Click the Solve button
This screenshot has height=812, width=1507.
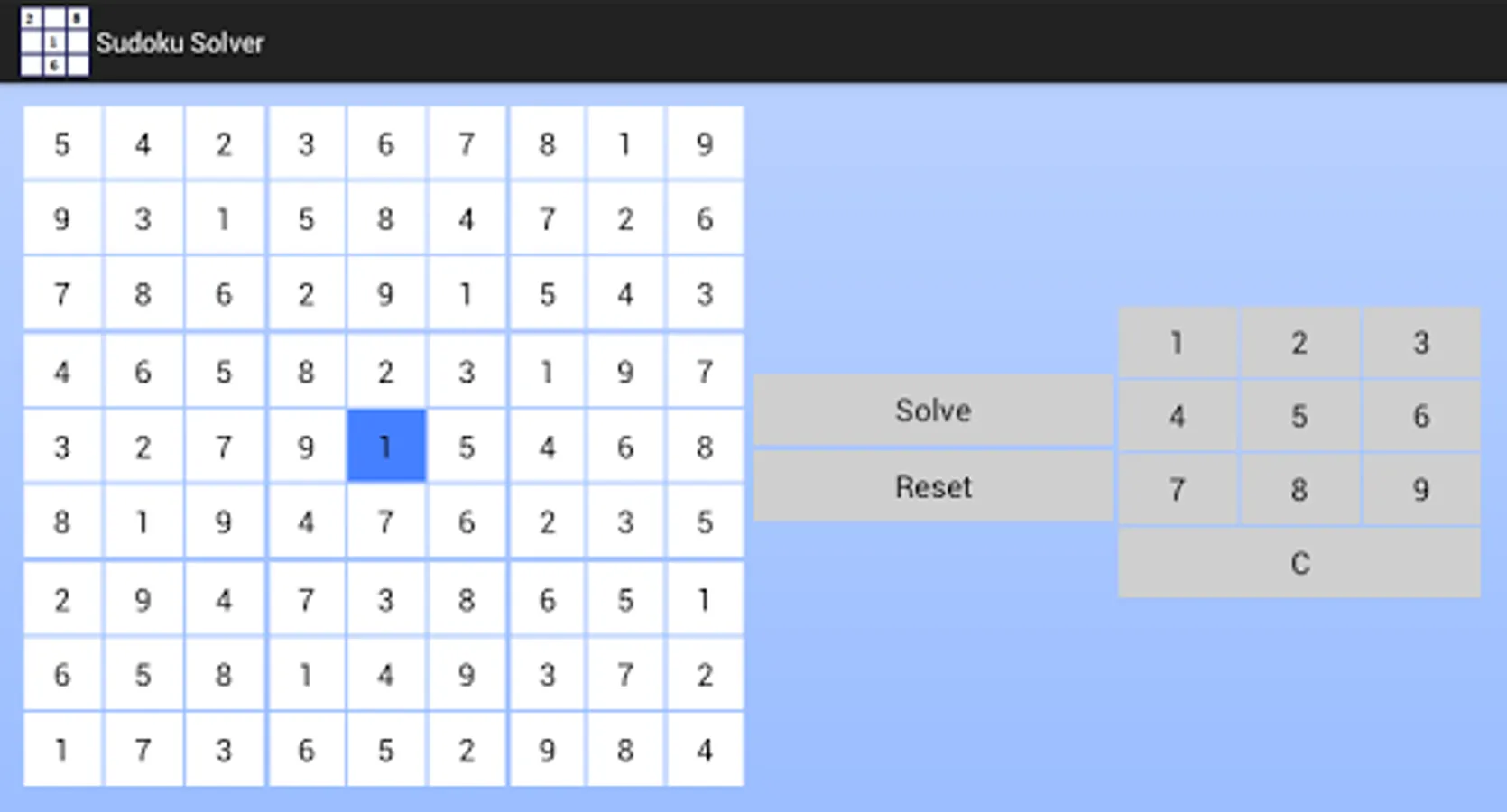tap(933, 411)
